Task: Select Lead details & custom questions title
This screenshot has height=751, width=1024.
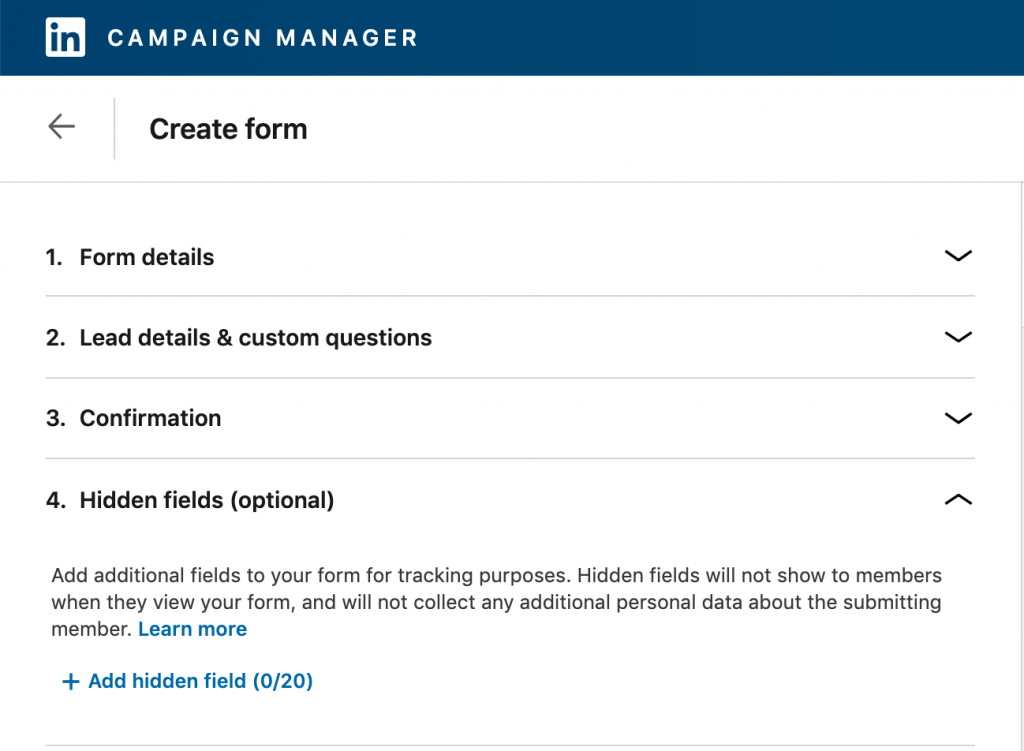Action: pyautogui.click(x=255, y=338)
